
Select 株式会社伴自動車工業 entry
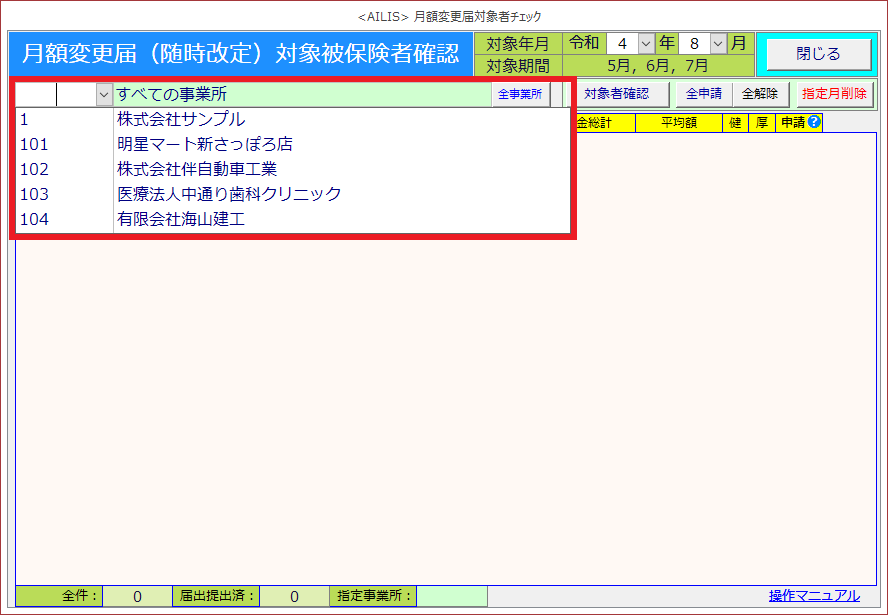(197, 169)
